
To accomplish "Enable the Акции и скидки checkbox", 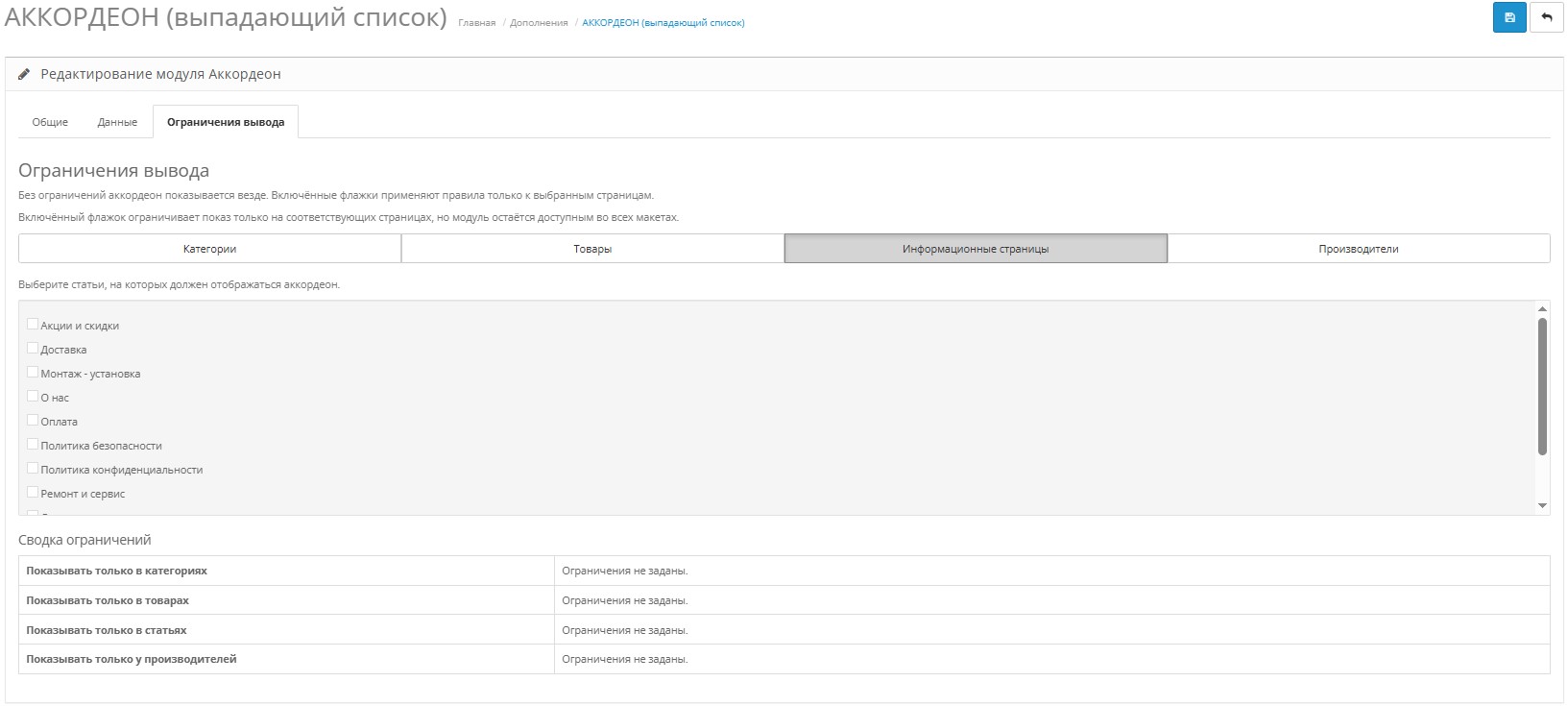I will coord(33,325).
